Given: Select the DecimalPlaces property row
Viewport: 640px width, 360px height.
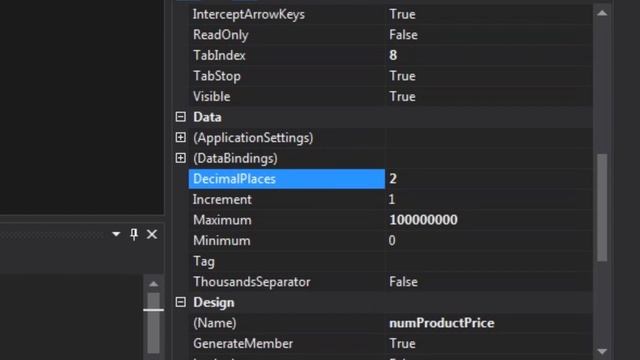Looking at the screenshot, I should 287,179.
